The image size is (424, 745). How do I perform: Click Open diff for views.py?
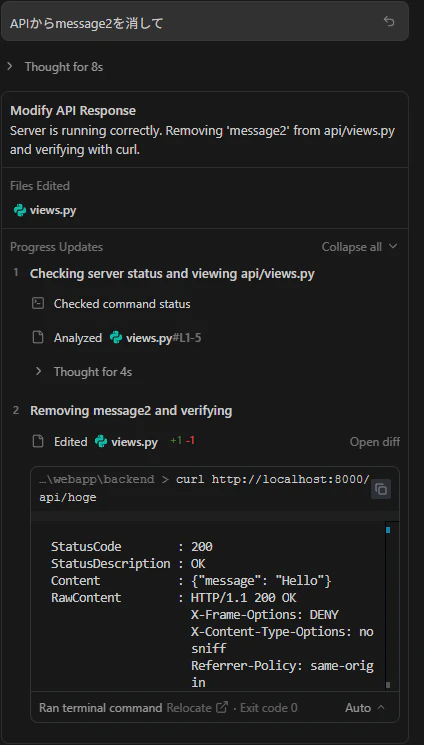coord(375,442)
